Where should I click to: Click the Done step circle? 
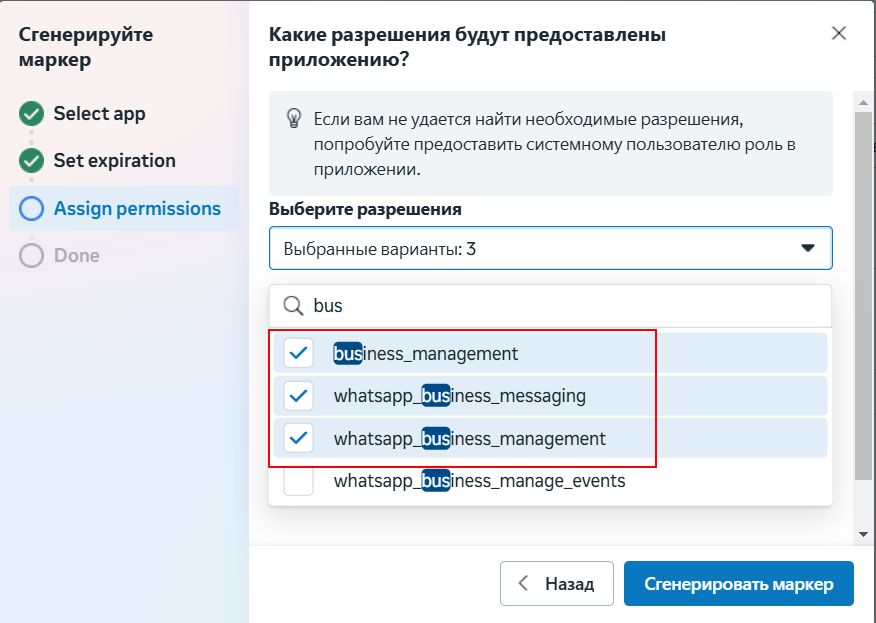32,255
